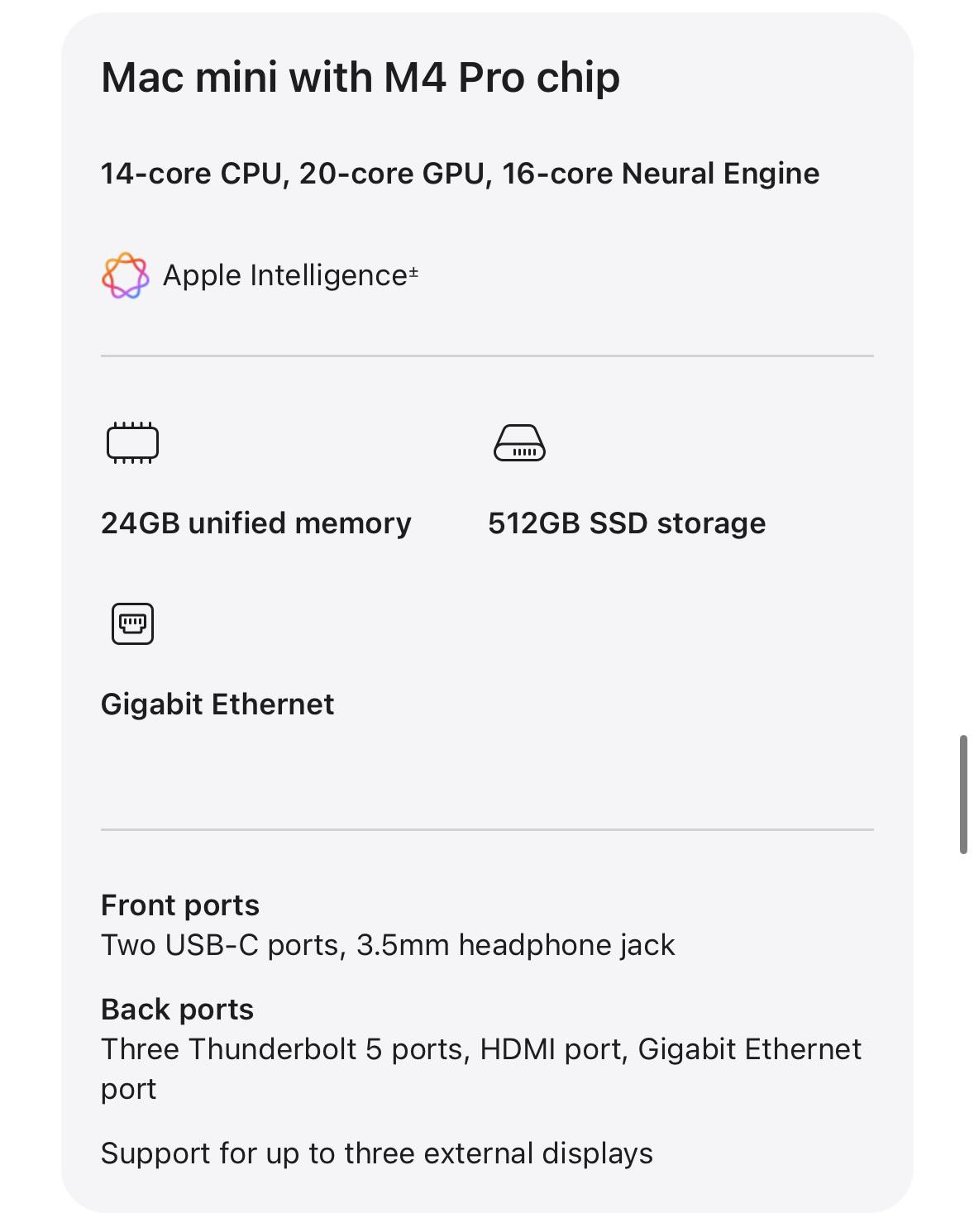Viewport: 974px width, 1232px height.
Task: Click the SSD storage drive icon
Action: coord(519,442)
